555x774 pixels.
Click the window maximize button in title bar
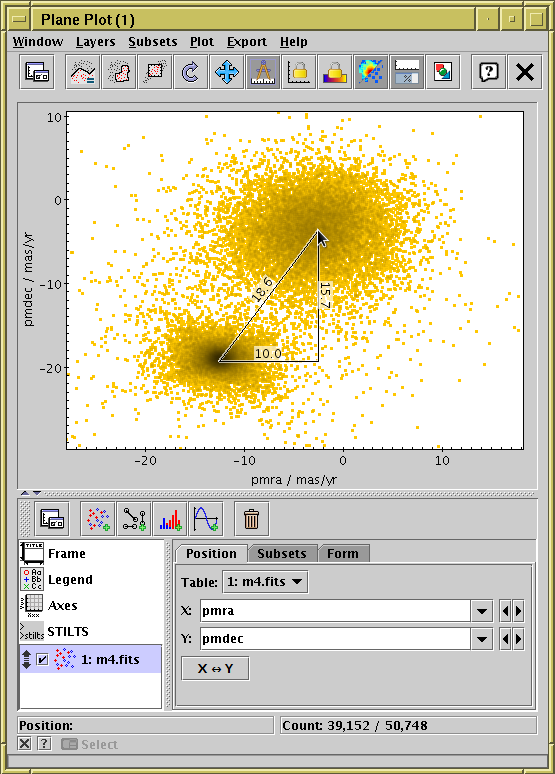click(x=536, y=19)
